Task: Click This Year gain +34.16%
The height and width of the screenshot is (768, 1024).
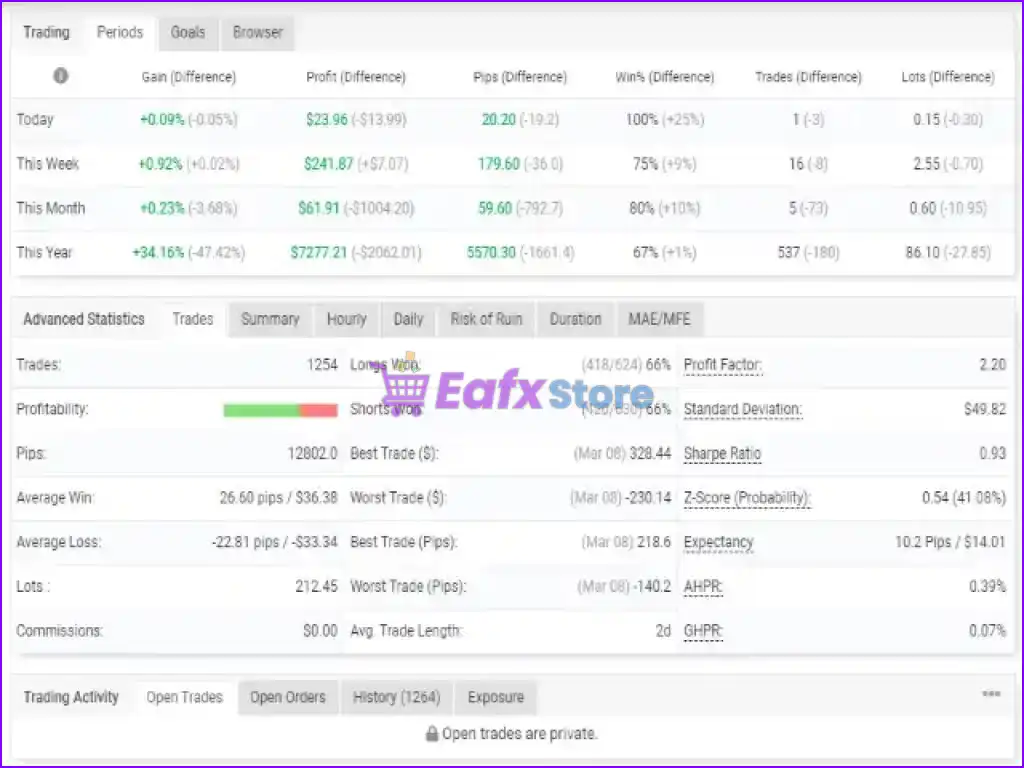Action: click(x=158, y=253)
